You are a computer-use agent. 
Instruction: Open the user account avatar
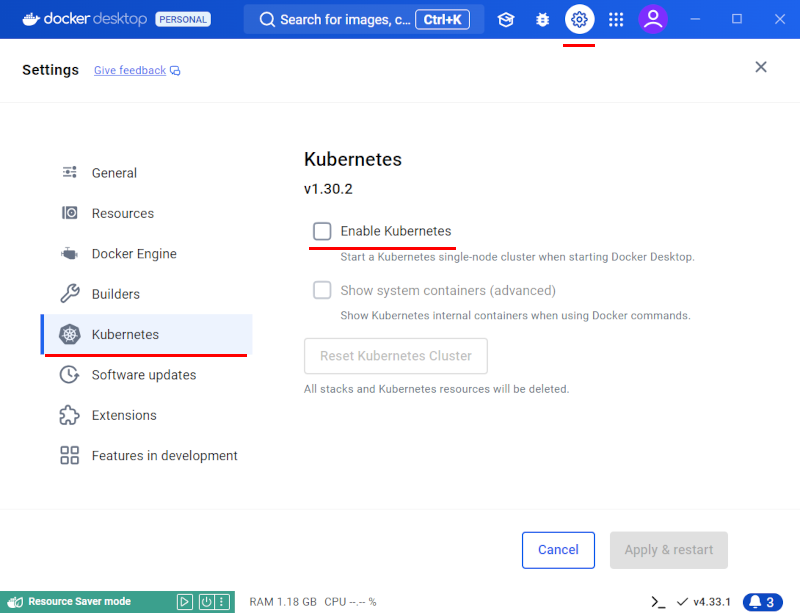pos(653,19)
